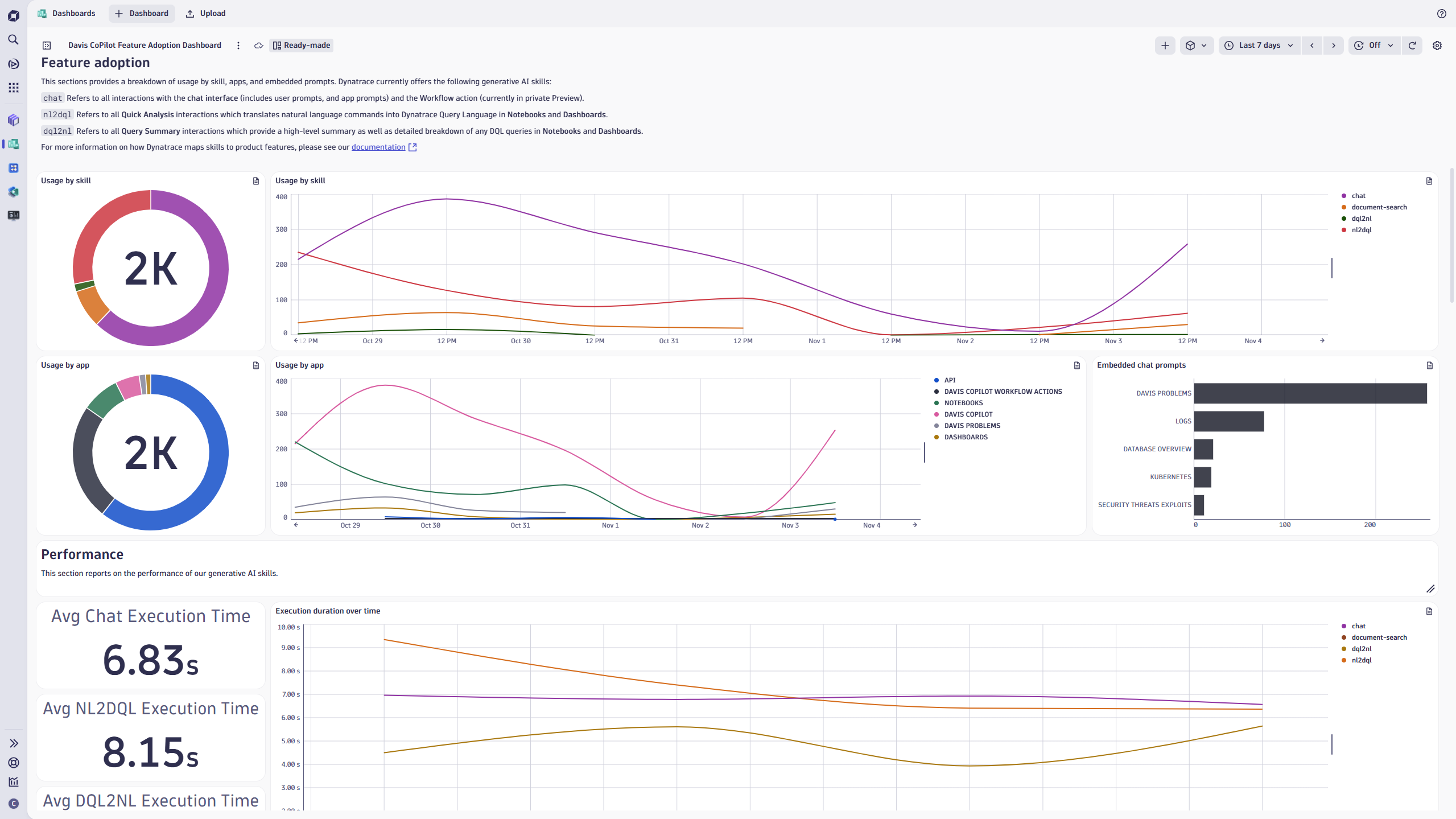Toggle NOTEBOOKS series in Usage by app legend
Image resolution: width=1456 pixels, height=819 pixels.
pos(963,402)
